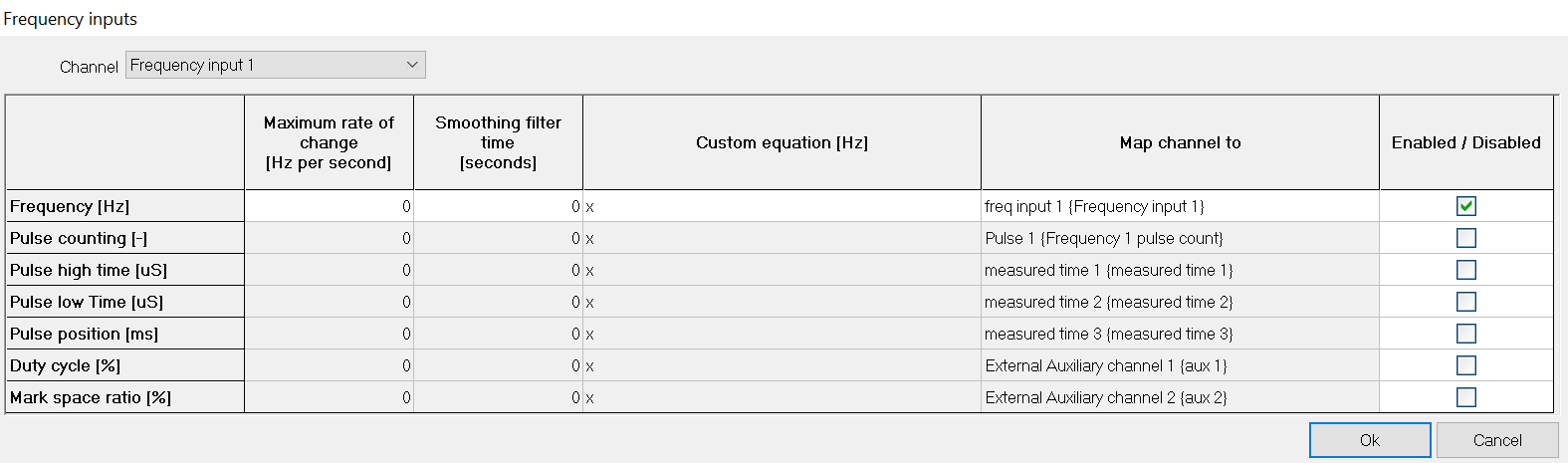1568x463 pixels.
Task: Open Pulse counting map channel cell
Action: pos(1180,238)
